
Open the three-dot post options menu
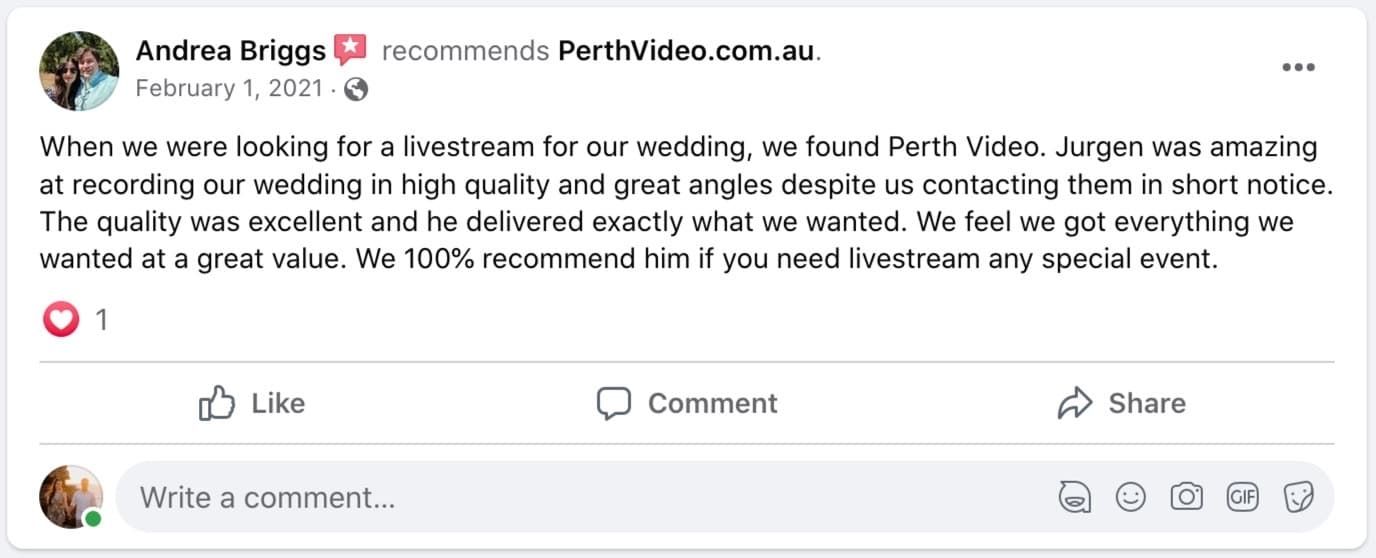1298,67
